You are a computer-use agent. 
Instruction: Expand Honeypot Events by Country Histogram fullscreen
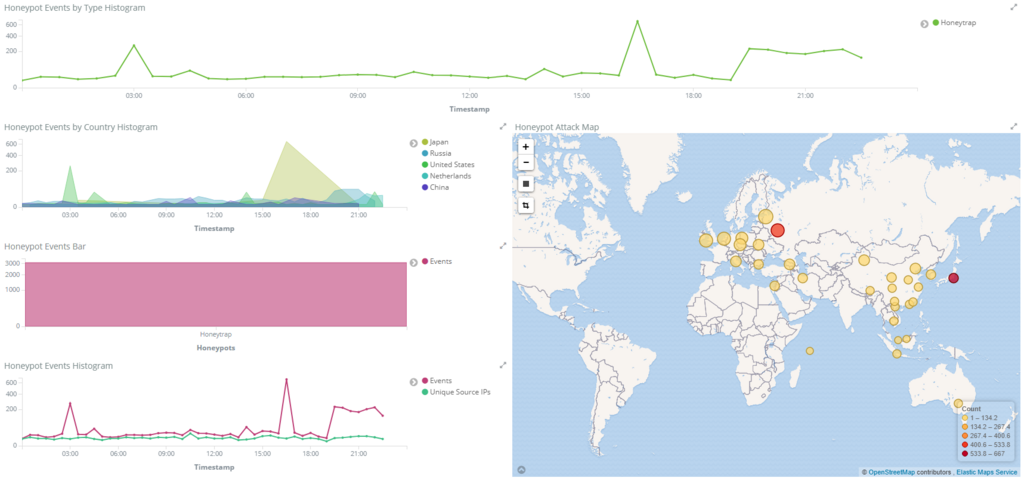[503, 126]
